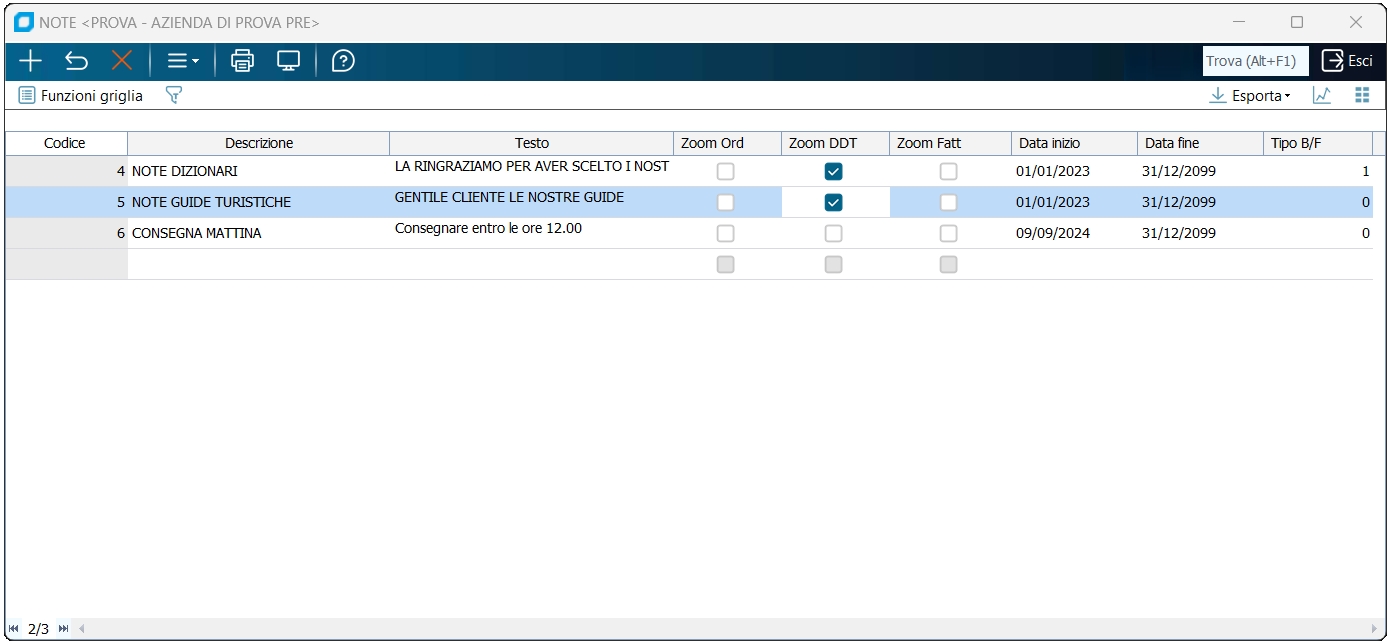Click Zoom Ord column header
Screen dimensions: 1390x644
pyautogui.click(x=727, y=143)
